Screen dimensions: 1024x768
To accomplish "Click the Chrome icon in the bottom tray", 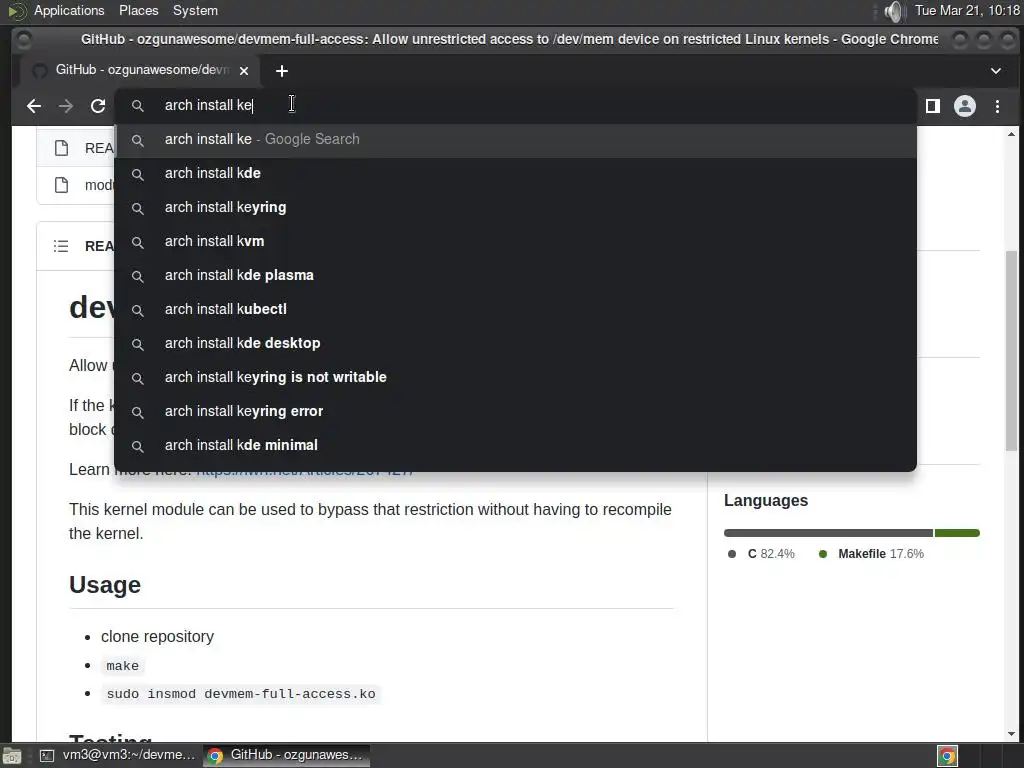I will (948, 756).
